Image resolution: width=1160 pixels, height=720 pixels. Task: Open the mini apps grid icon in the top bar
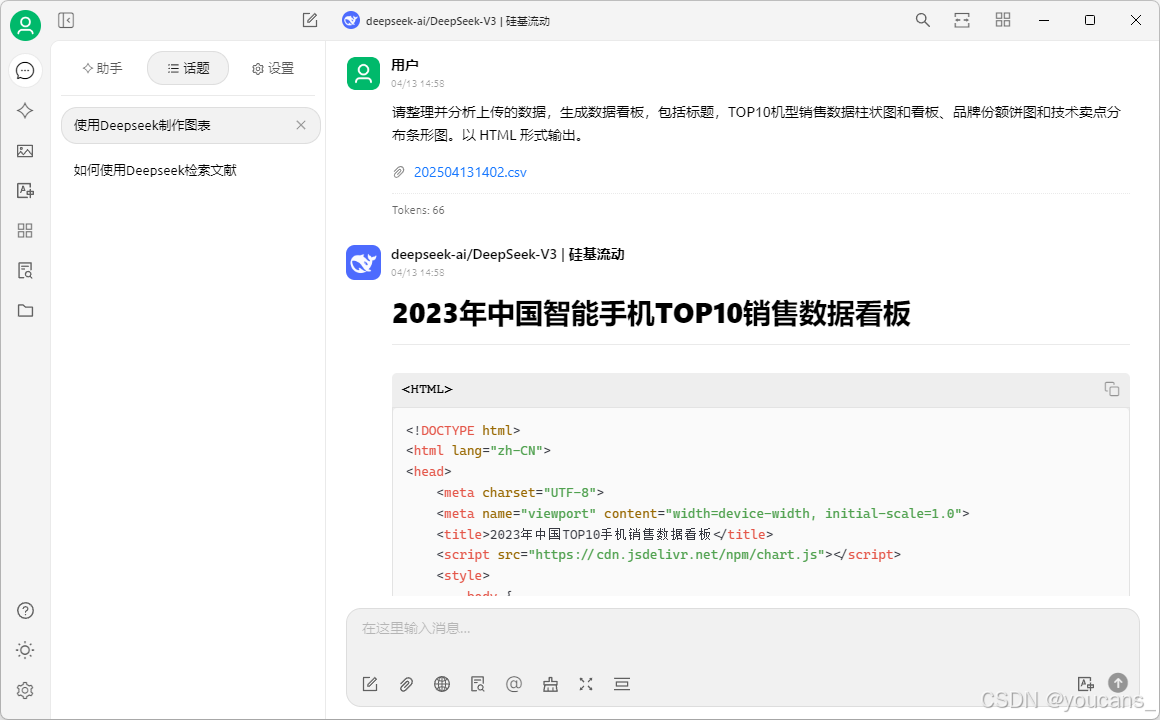[x=1002, y=20]
